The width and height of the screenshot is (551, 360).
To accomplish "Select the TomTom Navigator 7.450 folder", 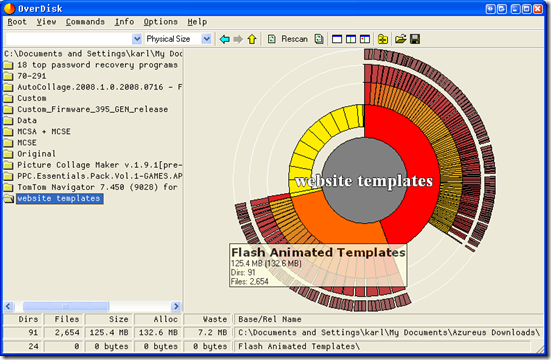I will point(97,187).
